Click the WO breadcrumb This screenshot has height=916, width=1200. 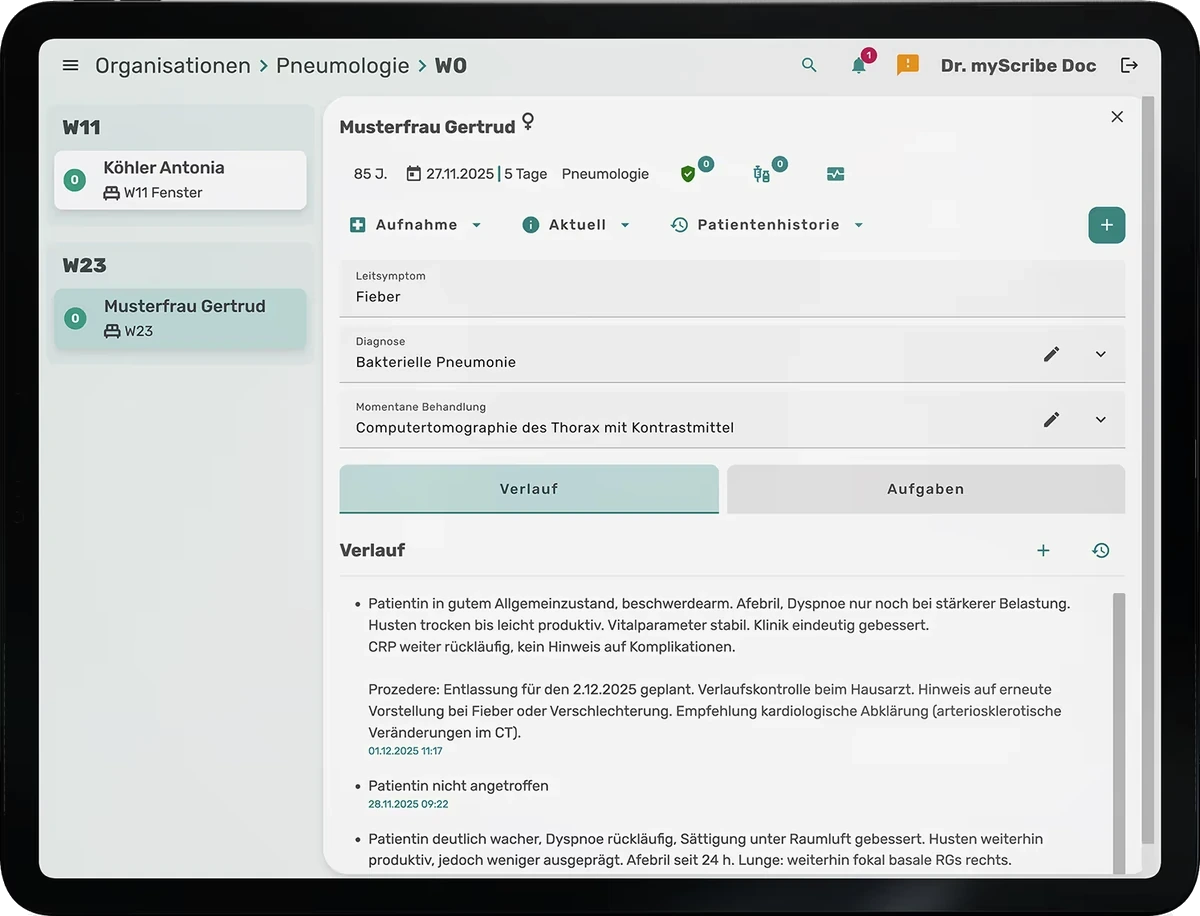(451, 66)
